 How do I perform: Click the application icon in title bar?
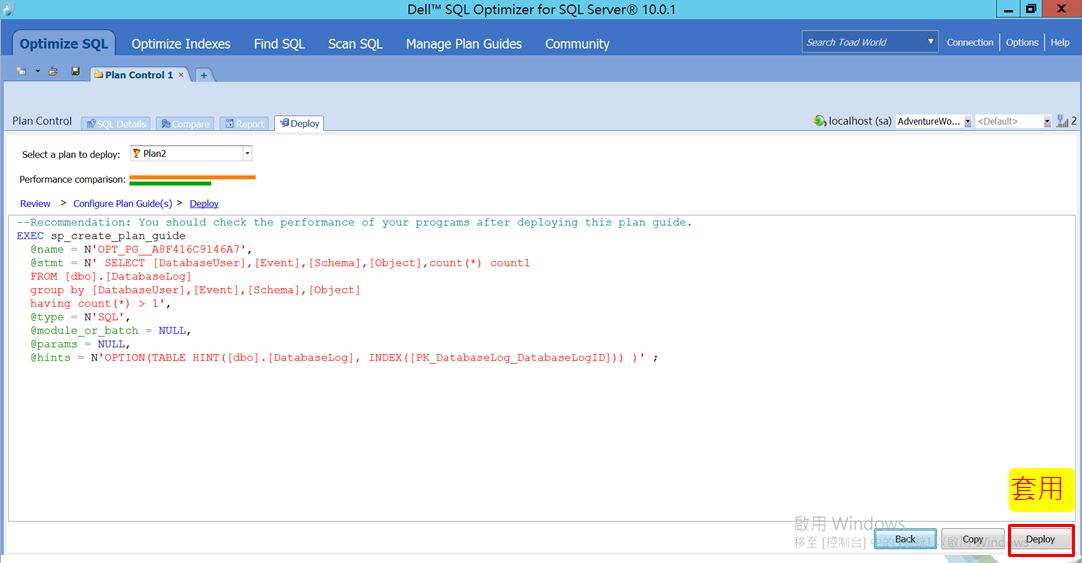pos(8,9)
